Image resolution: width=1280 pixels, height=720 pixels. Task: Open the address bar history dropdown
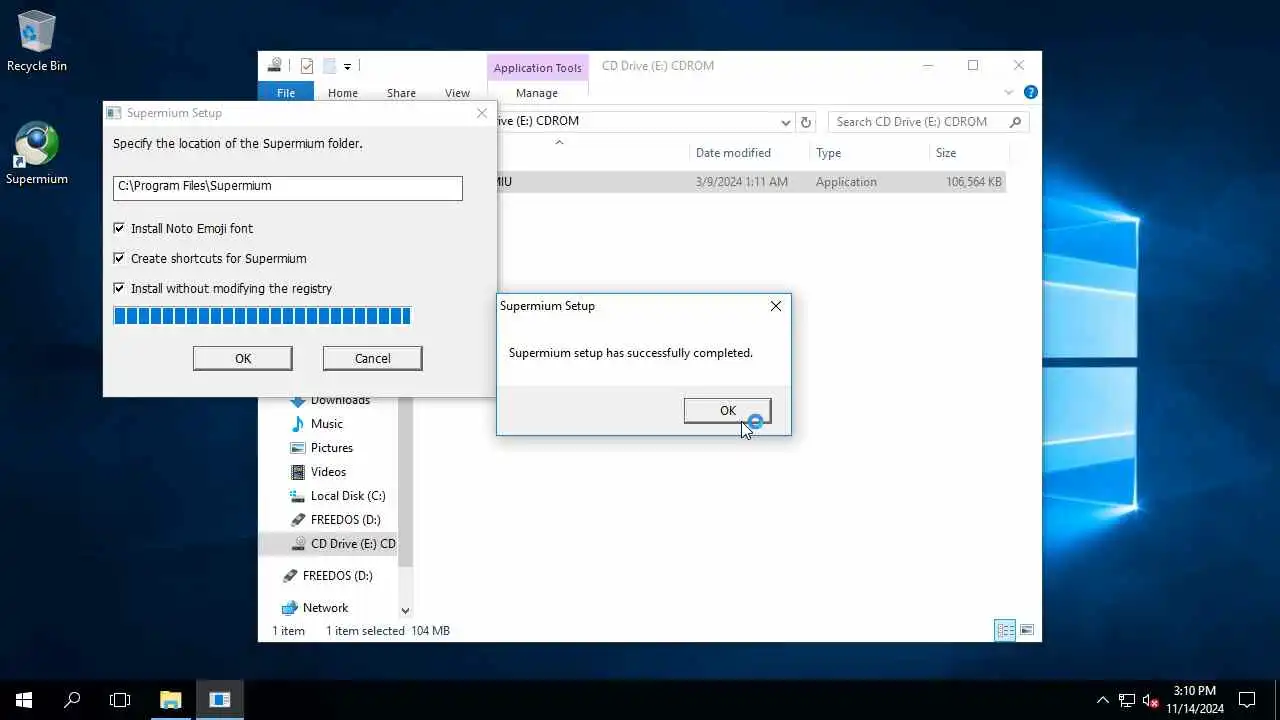click(x=786, y=122)
